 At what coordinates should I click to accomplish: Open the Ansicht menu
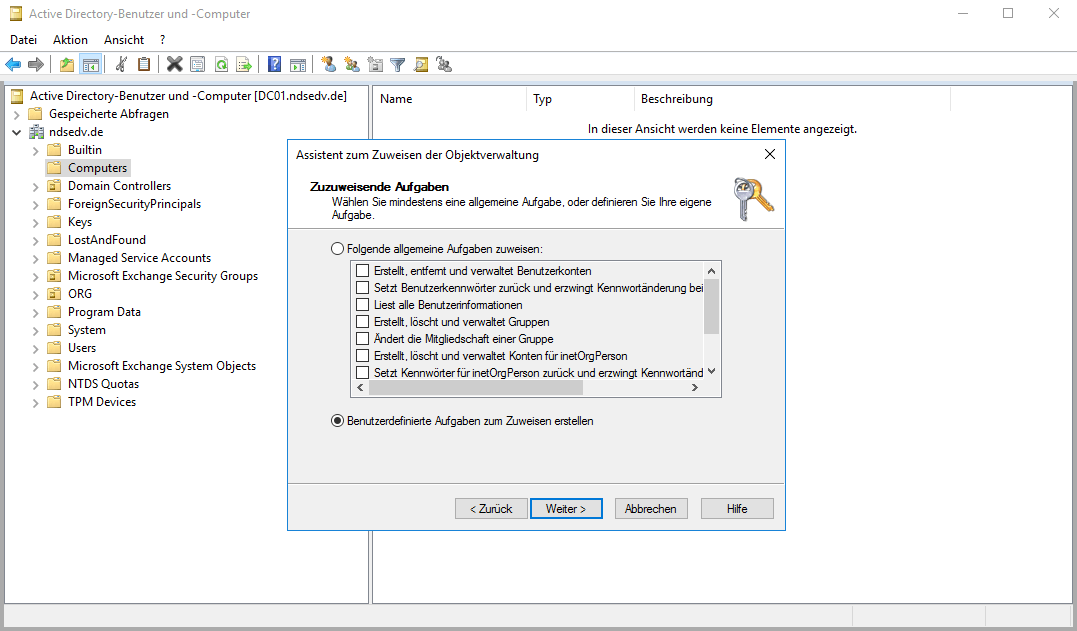pos(124,40)
